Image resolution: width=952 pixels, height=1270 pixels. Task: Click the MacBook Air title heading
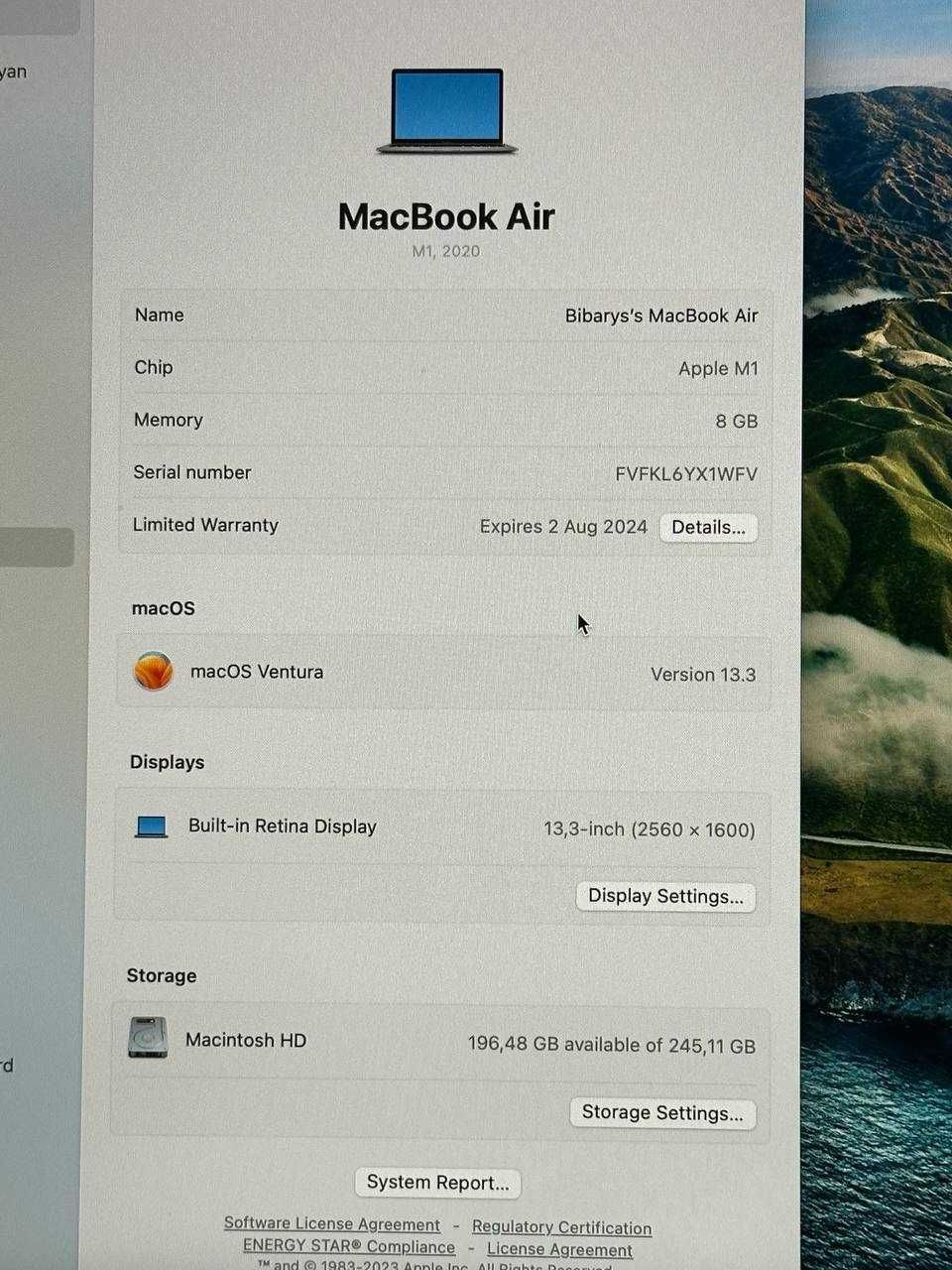446,216
